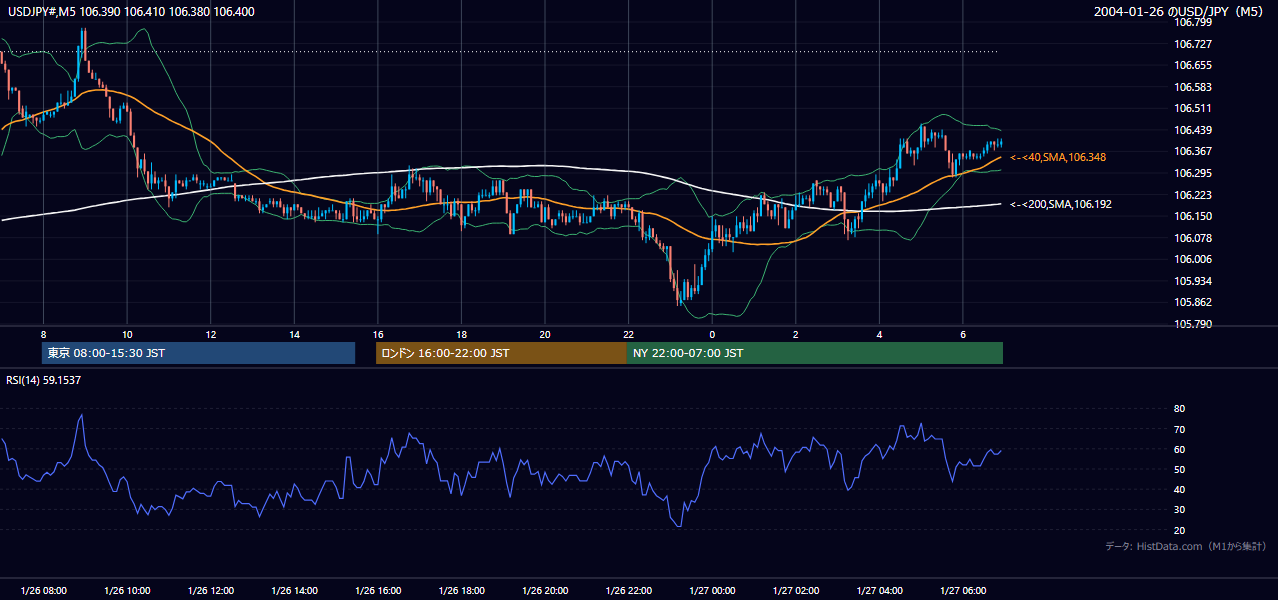Click hour marker 10 under the price chart
The height and width of the screenshot is (600, 1278).
tap(127, 334)
